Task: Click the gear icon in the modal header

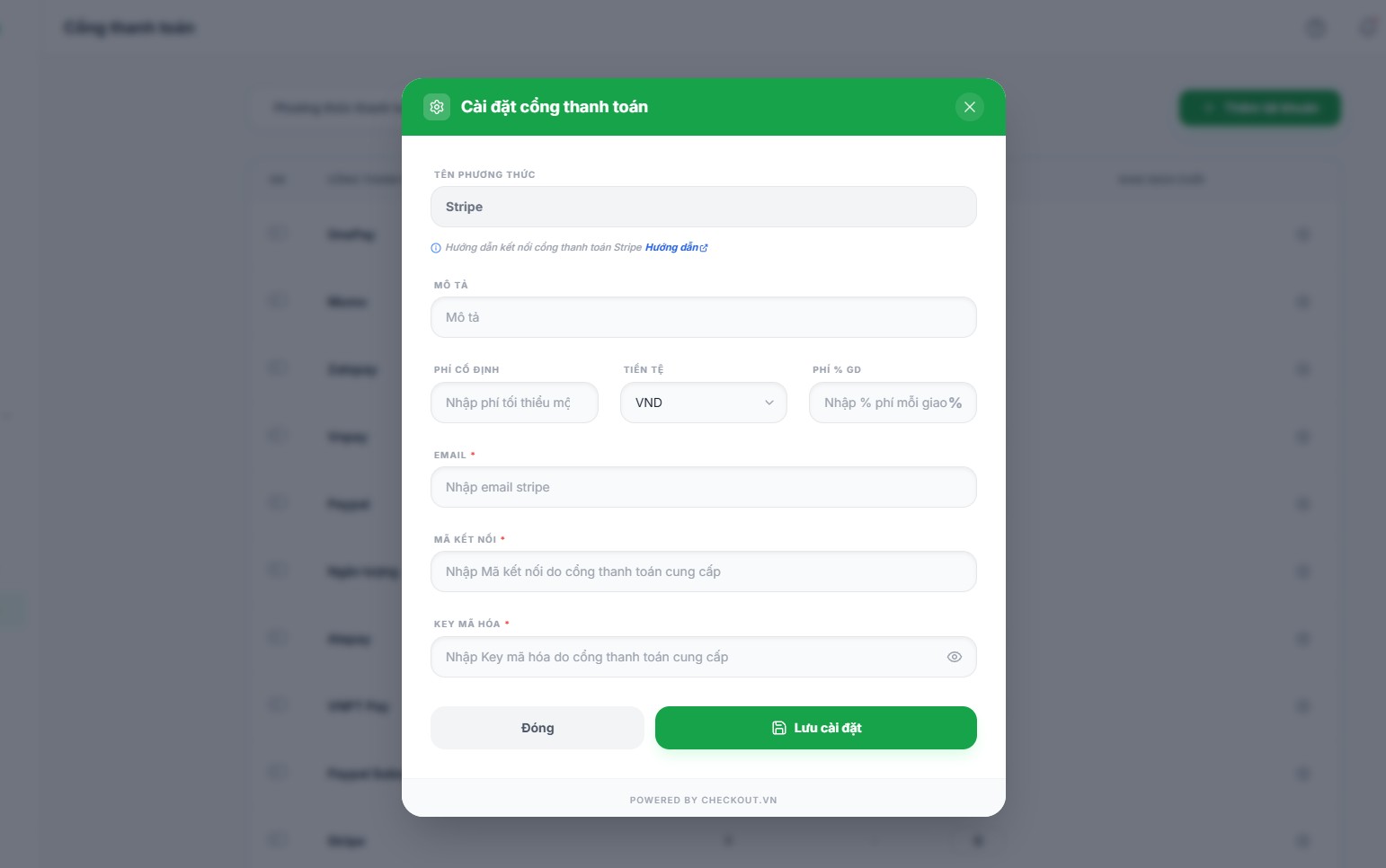Action: [437, 107]
